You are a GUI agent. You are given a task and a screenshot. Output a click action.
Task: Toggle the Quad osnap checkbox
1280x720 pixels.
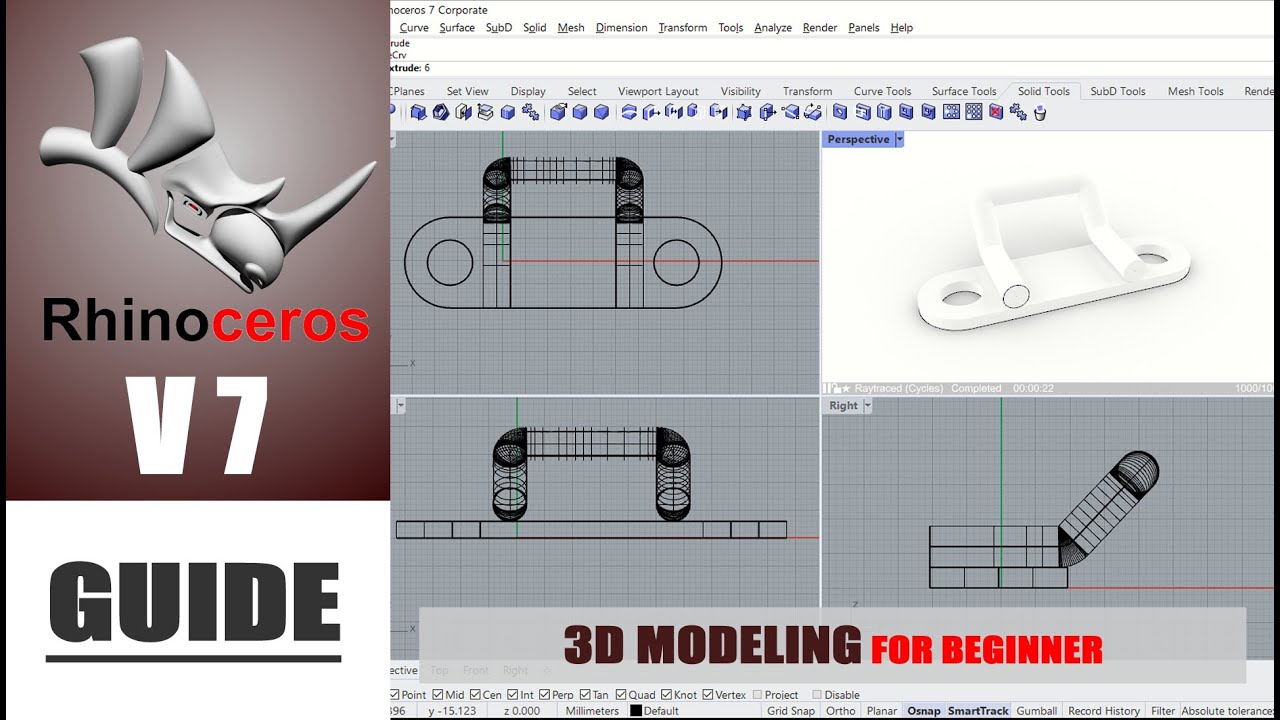click(621, 695)
